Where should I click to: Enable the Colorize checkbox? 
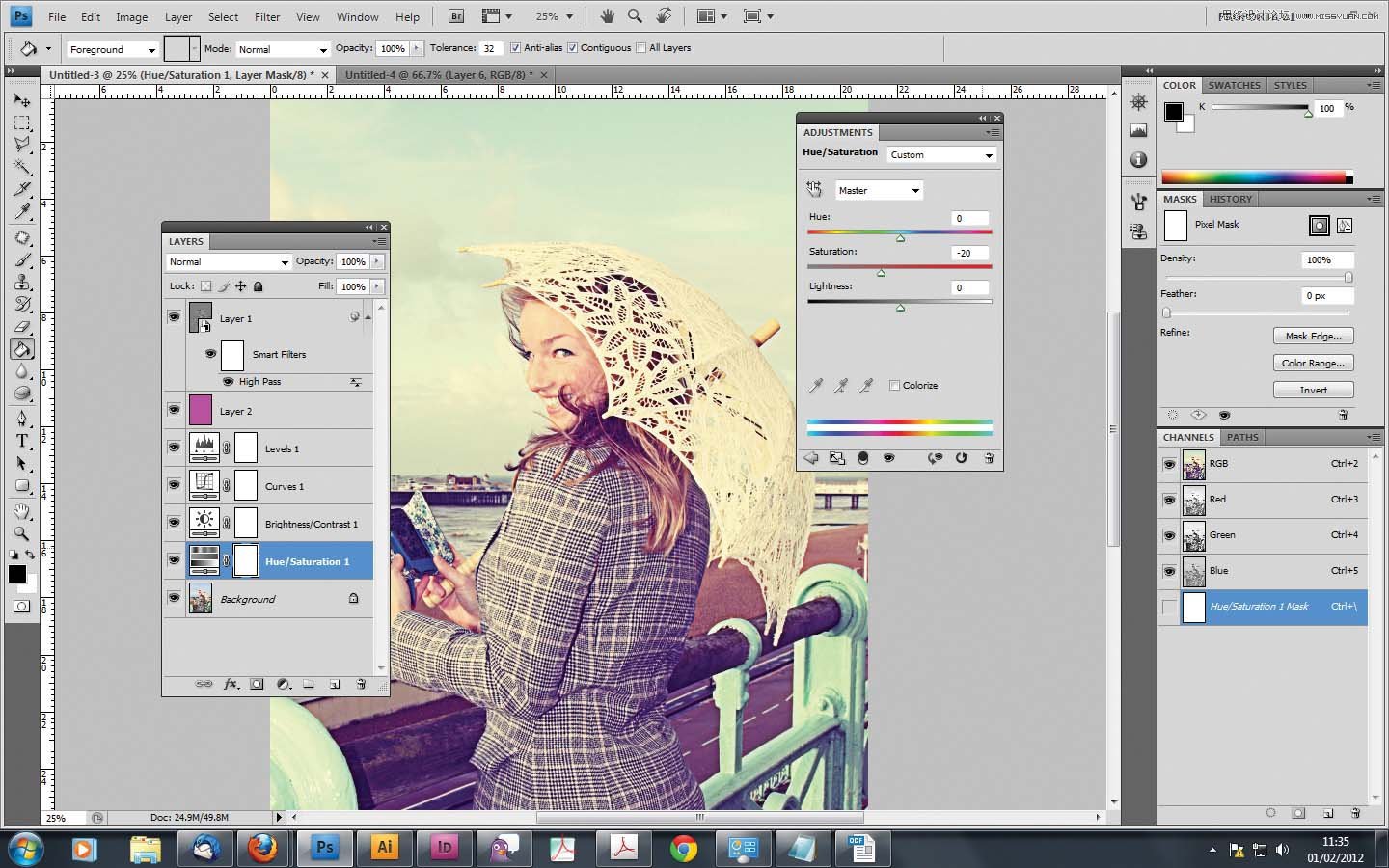(895, 385)
